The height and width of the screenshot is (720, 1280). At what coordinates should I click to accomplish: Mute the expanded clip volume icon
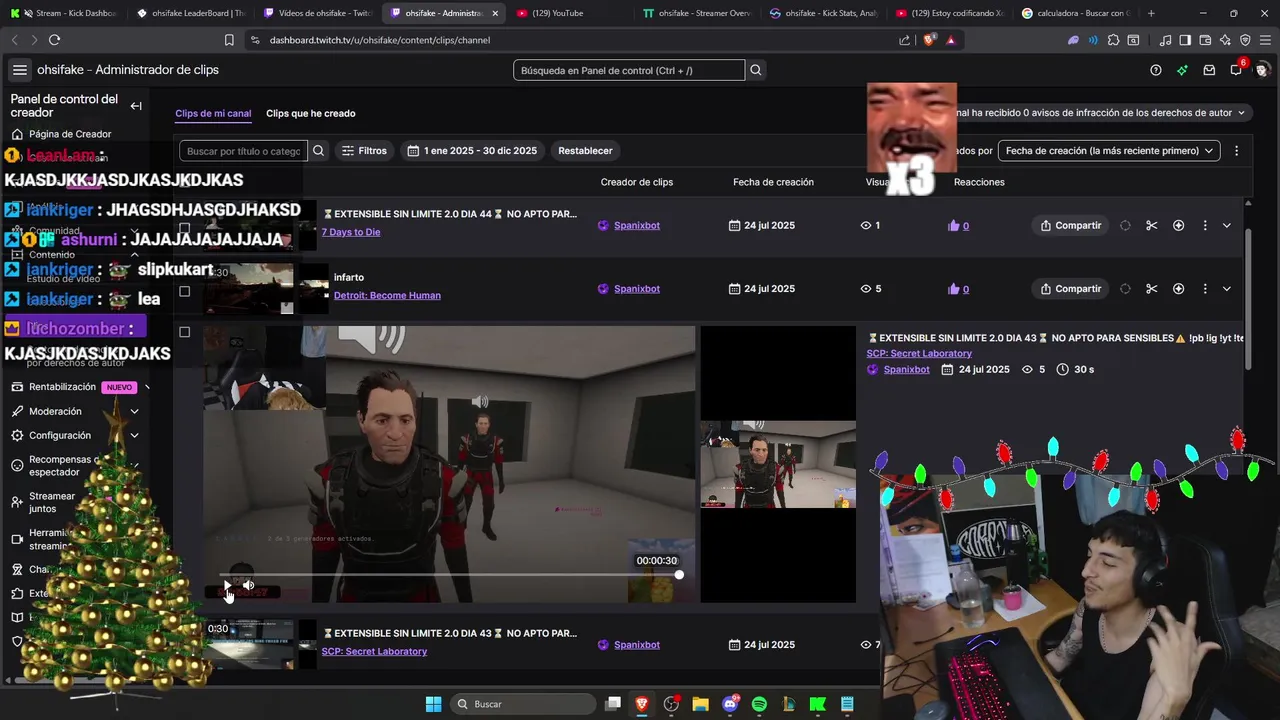coord(249,586)
